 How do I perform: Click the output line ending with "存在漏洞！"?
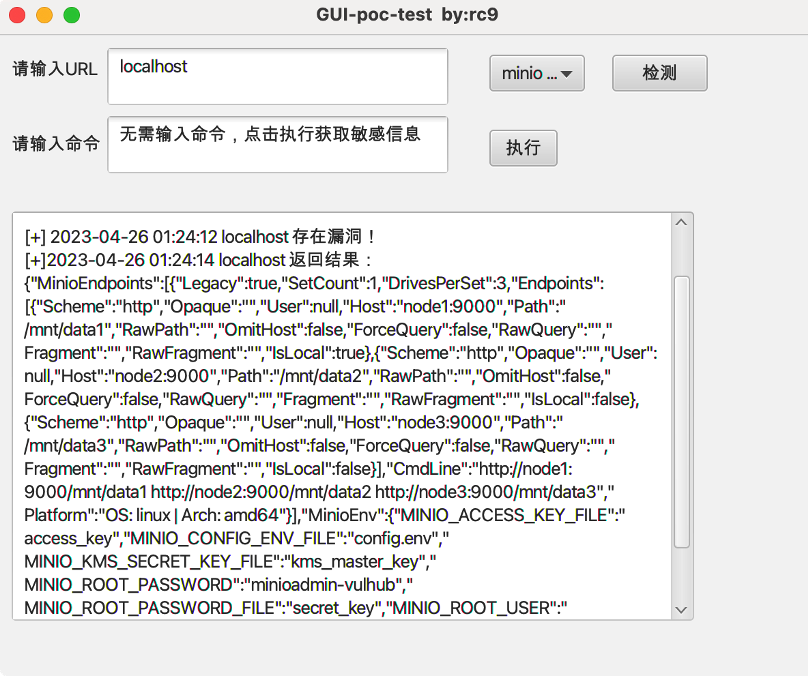201,236
